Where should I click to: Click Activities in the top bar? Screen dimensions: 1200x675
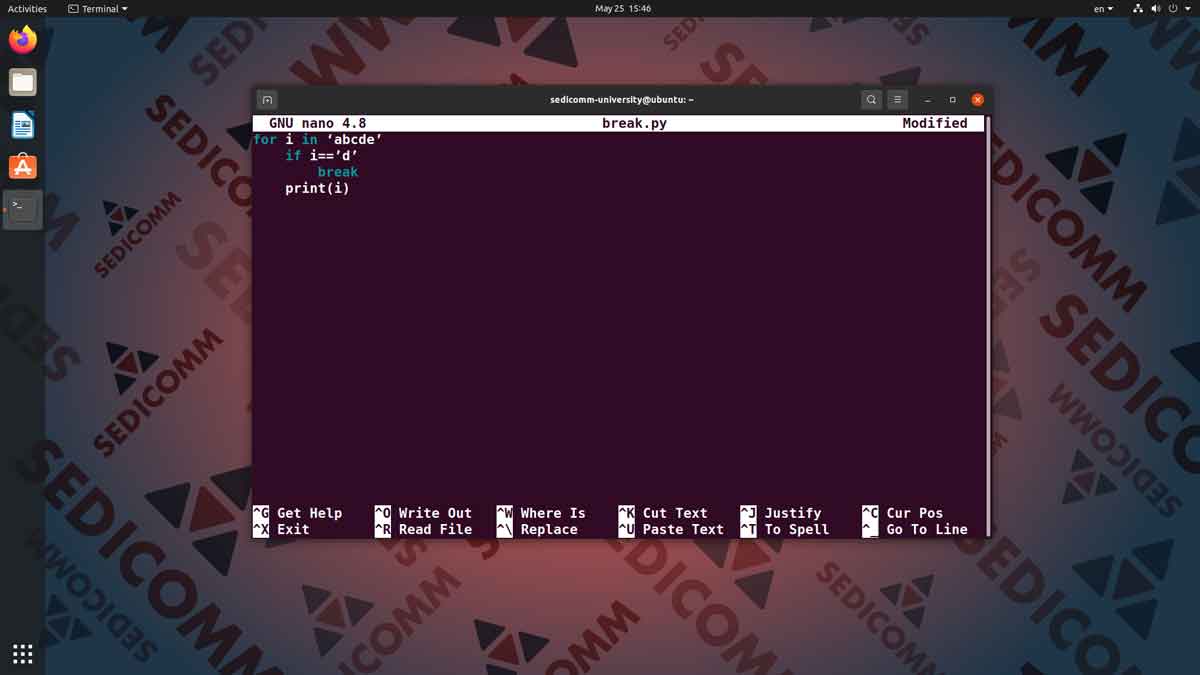click(x=26, y=8)
